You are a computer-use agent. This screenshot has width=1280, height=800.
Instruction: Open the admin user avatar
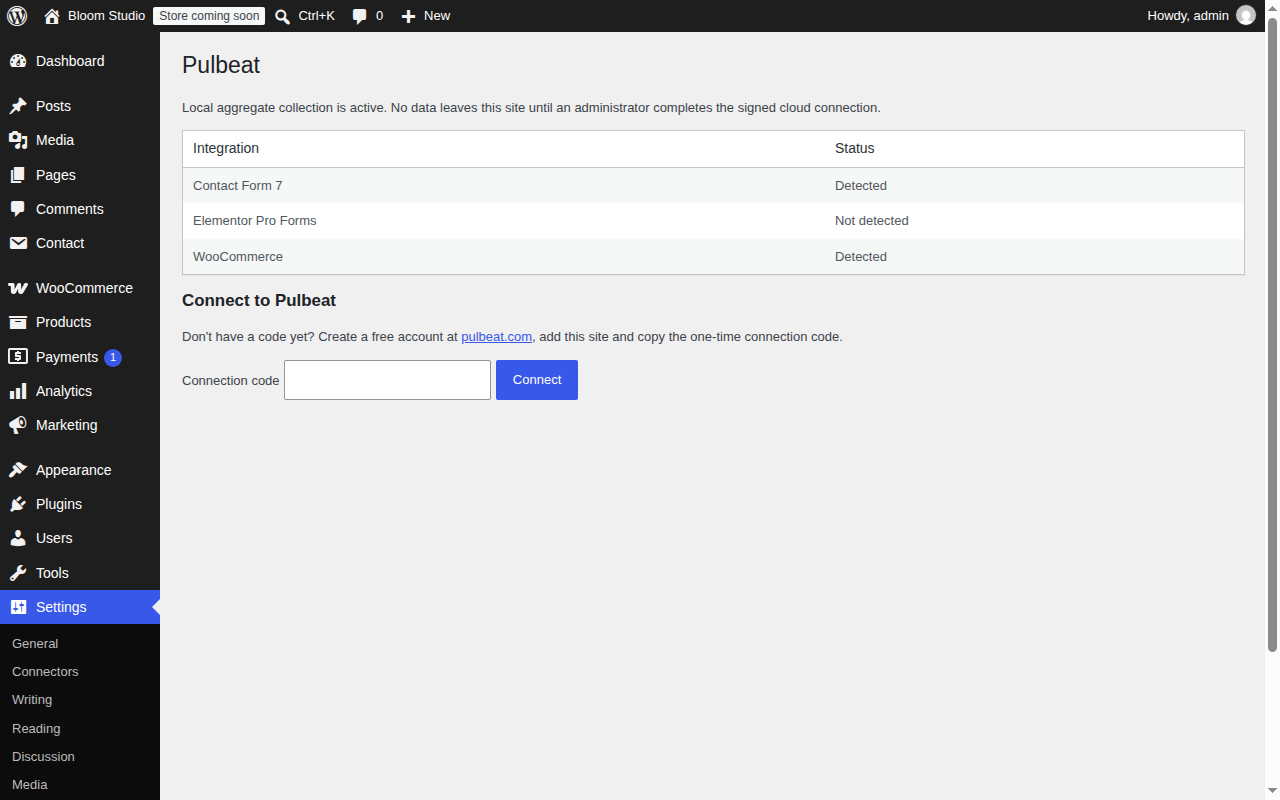point(1246,15)
